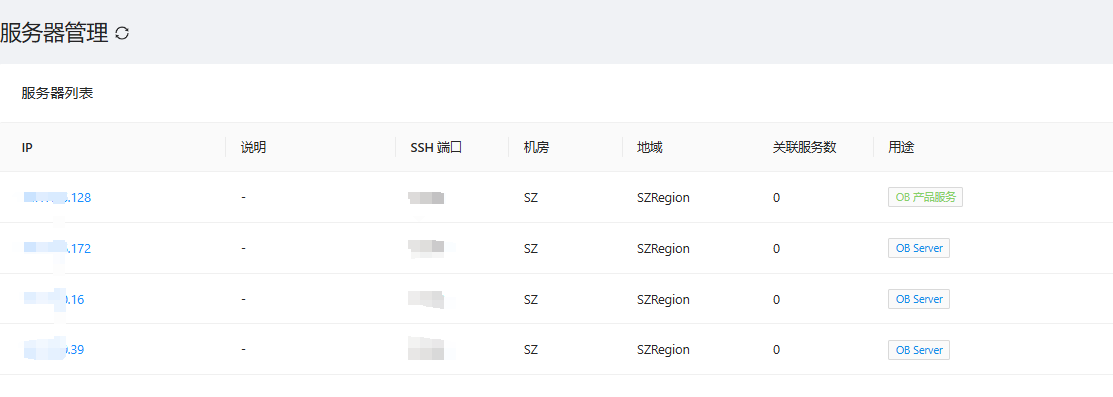Screen dimensions: 1113x397
Task: Select the IP column header
Action: pyautogui.click(x=28, y=148)
